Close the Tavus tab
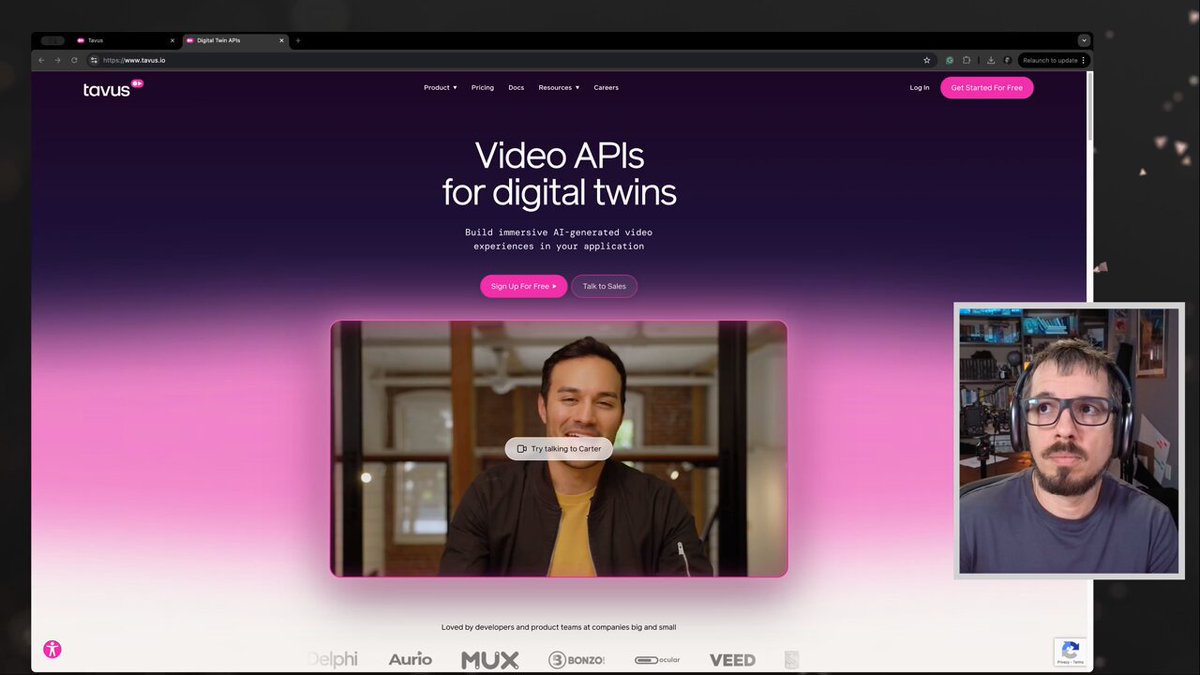Image resolution: width=1200 pixels, height=675 pixels. [x=172, y=40]
